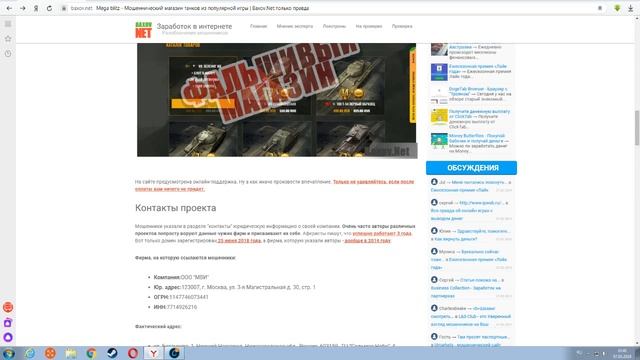Open discussion comment by Сергей about Business Collection
The image size is (640, 360).
pos(471,288)
